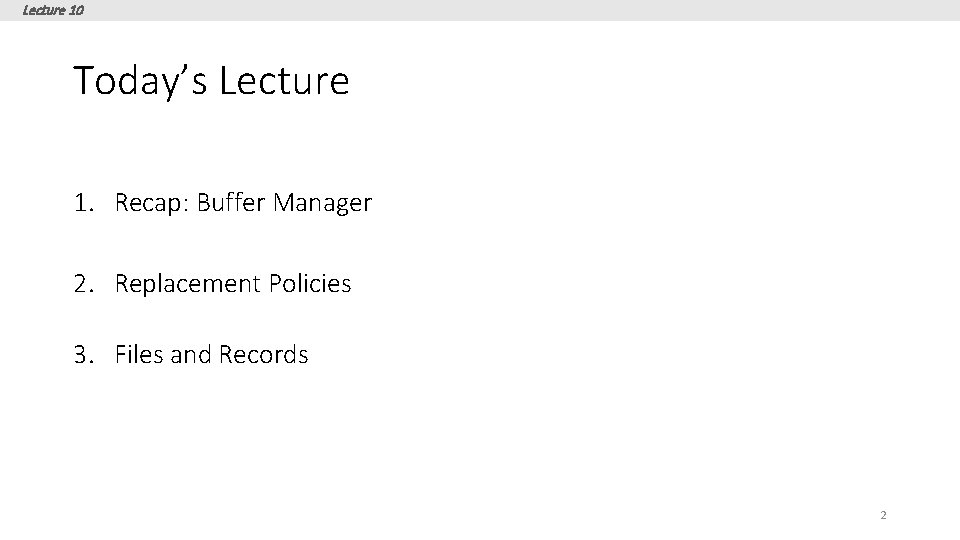
Task: Click the word "Recap:" in item one
Action: pyautogui.click(x=152, y=204)
